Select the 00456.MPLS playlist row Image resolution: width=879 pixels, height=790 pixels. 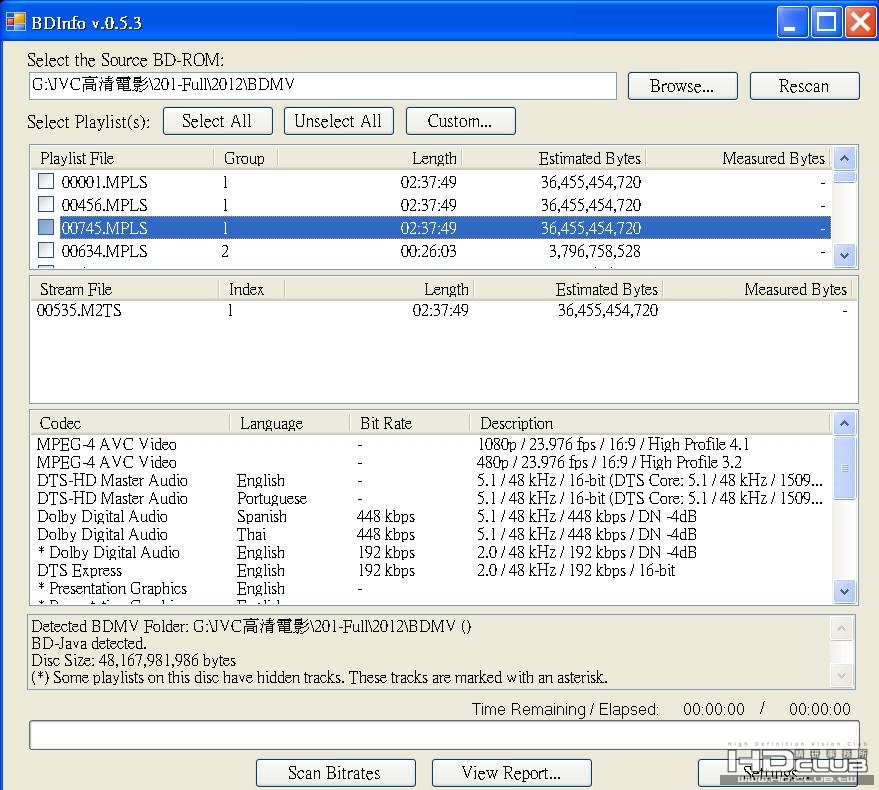(431, 205)
